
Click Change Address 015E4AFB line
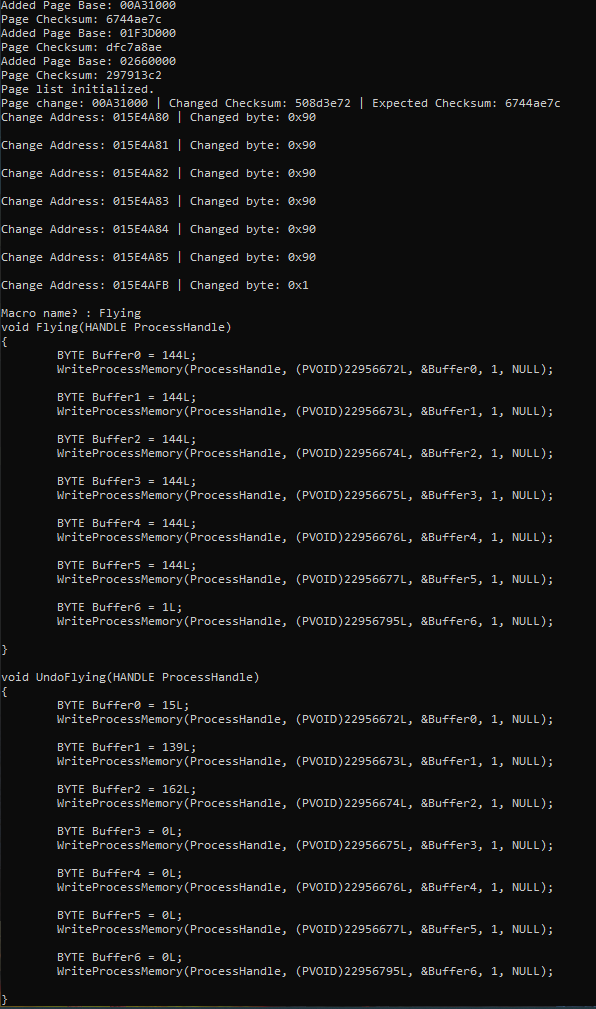(155, 285)
